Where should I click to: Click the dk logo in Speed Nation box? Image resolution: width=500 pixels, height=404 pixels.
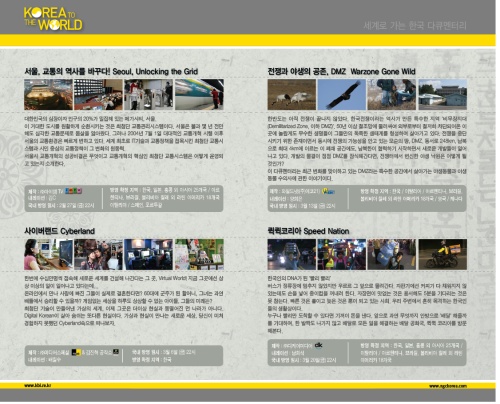click(319, 345)
